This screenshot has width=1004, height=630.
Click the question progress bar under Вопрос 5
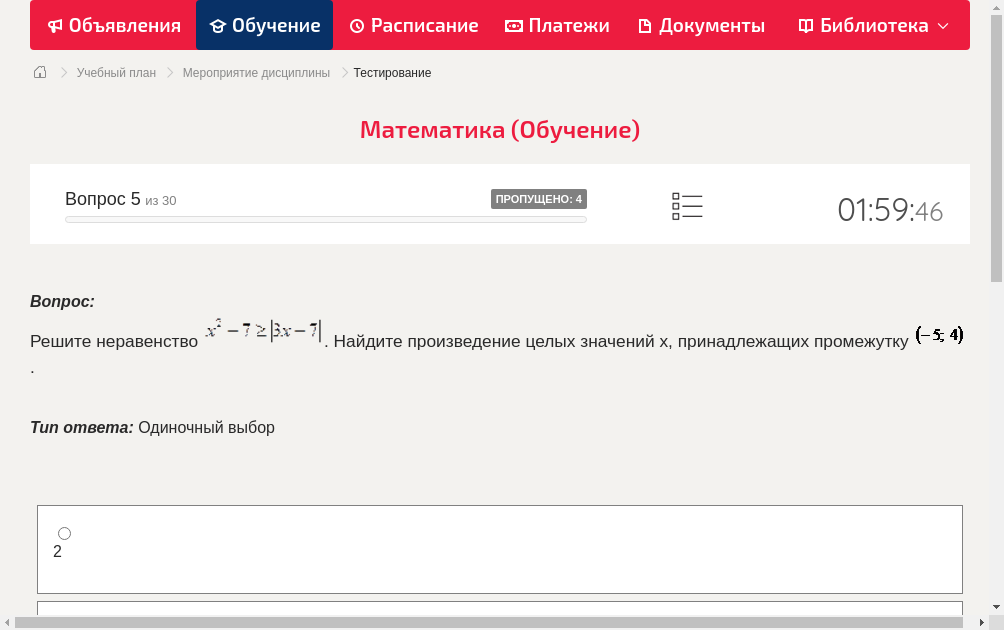(325, 219)
